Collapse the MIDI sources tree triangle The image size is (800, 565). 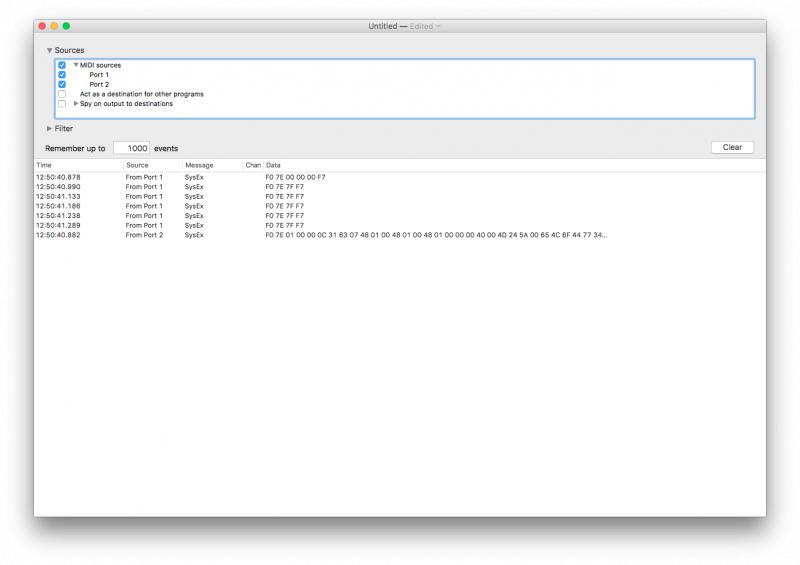(76, 65)
